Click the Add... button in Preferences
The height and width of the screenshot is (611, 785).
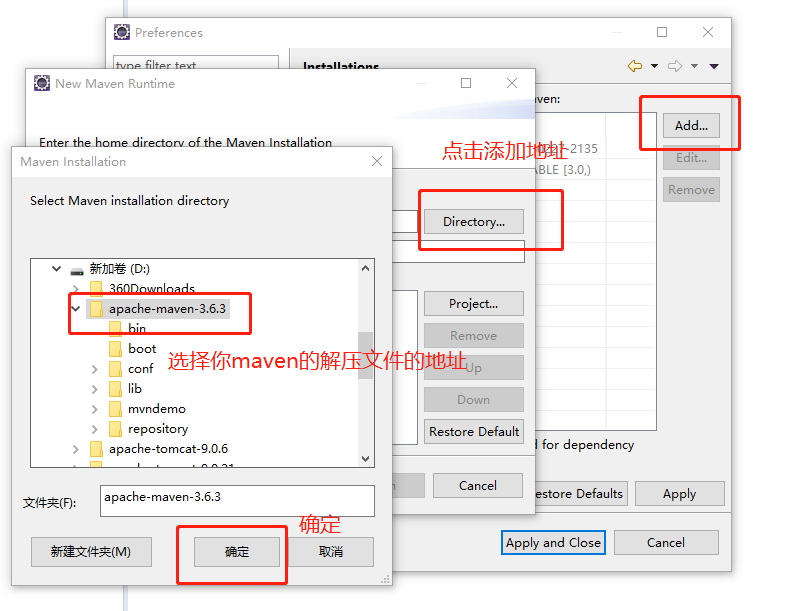(691, 125)
